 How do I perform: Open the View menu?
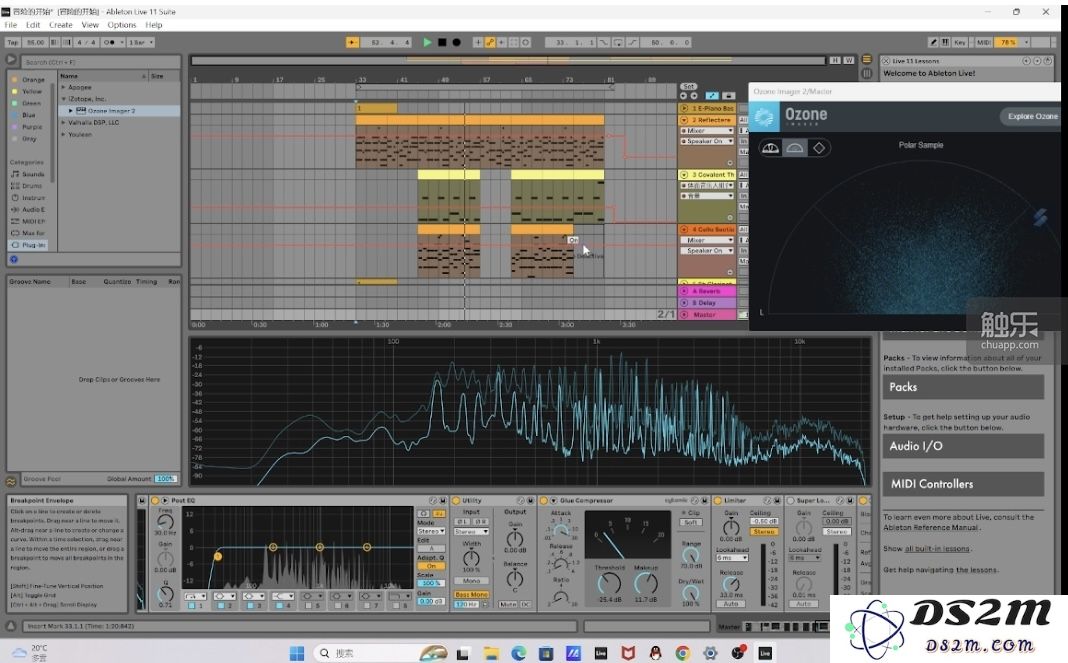point(90,25)
